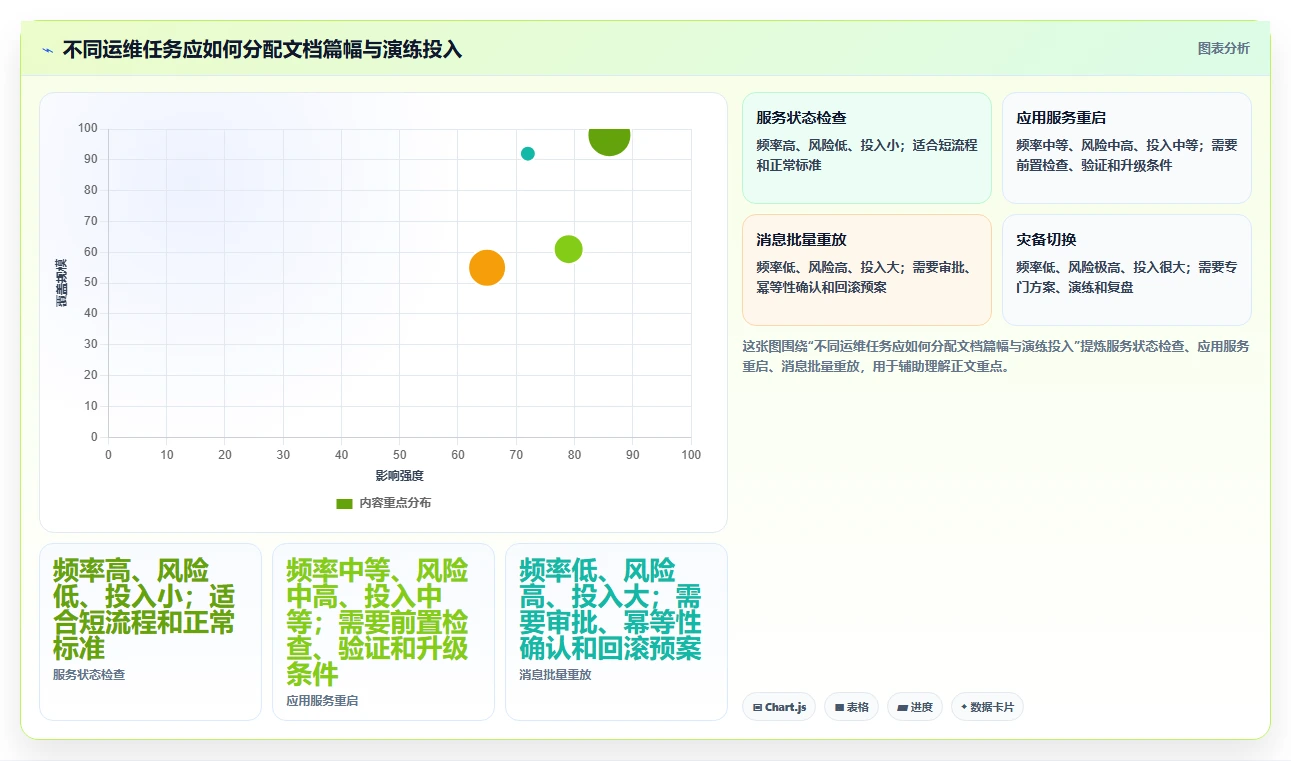
Task: Click the page title 不同运维任务应如何分配文档篇幅与演练投入
Action: [262, 49]
